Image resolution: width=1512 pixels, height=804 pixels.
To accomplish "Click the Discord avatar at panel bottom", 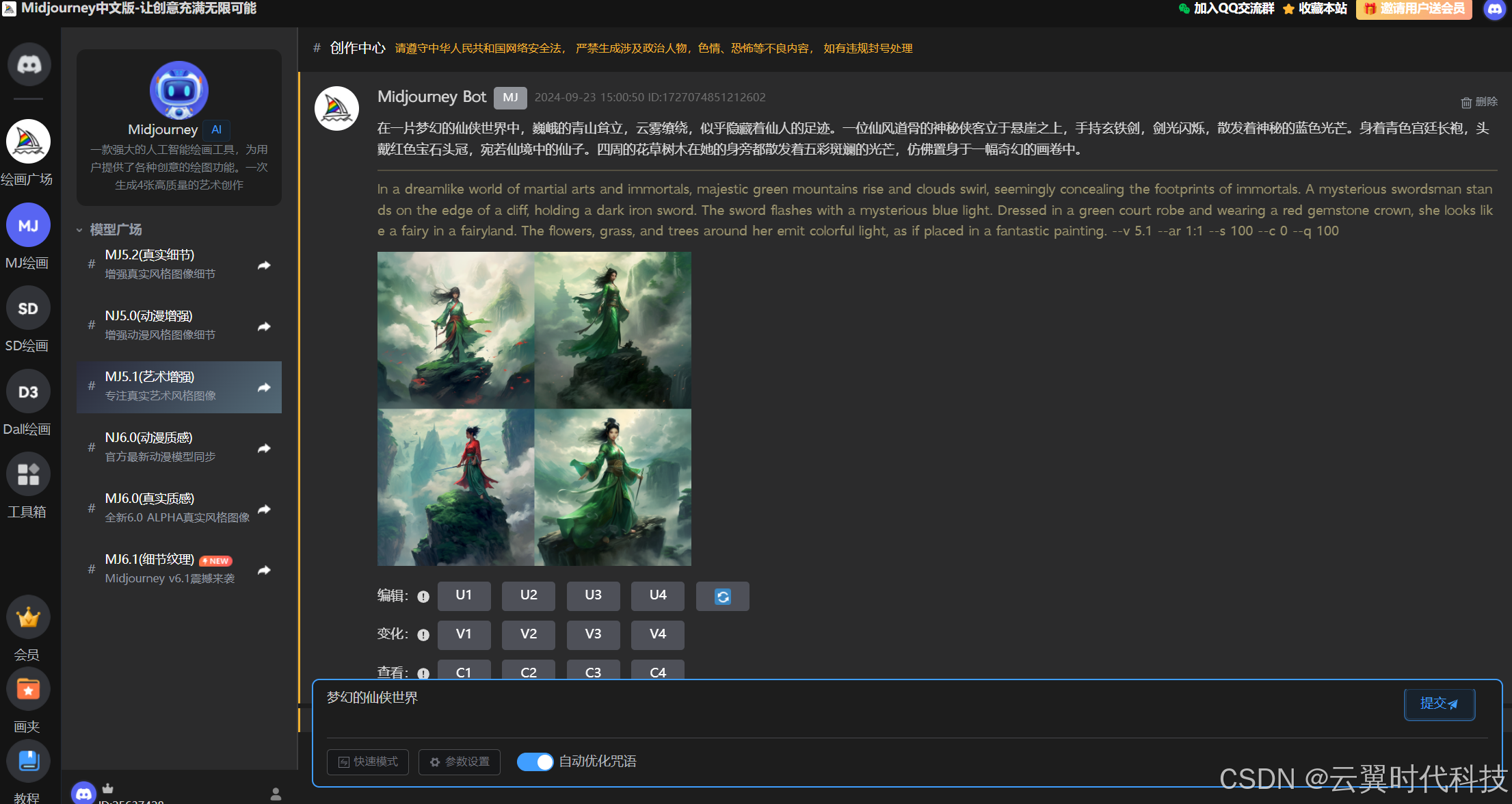I will [83, 793].
